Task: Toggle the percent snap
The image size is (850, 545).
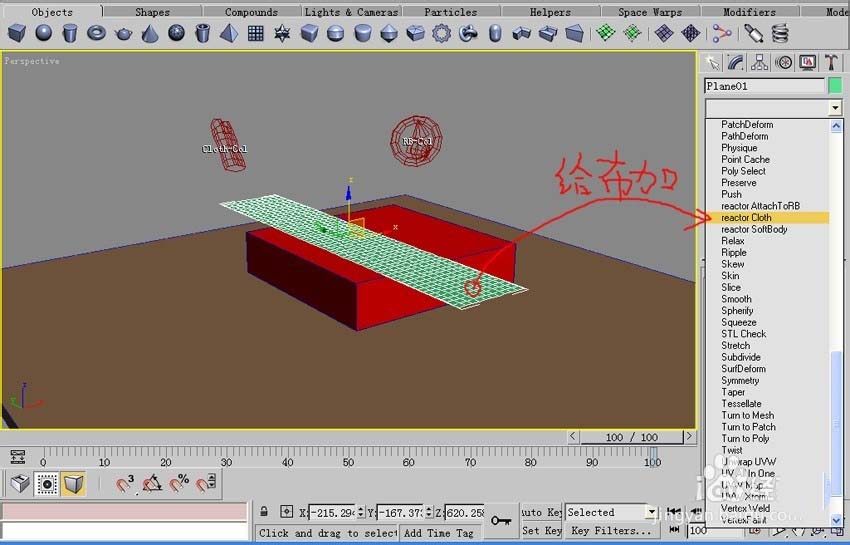Action: [x=179, y=483]
